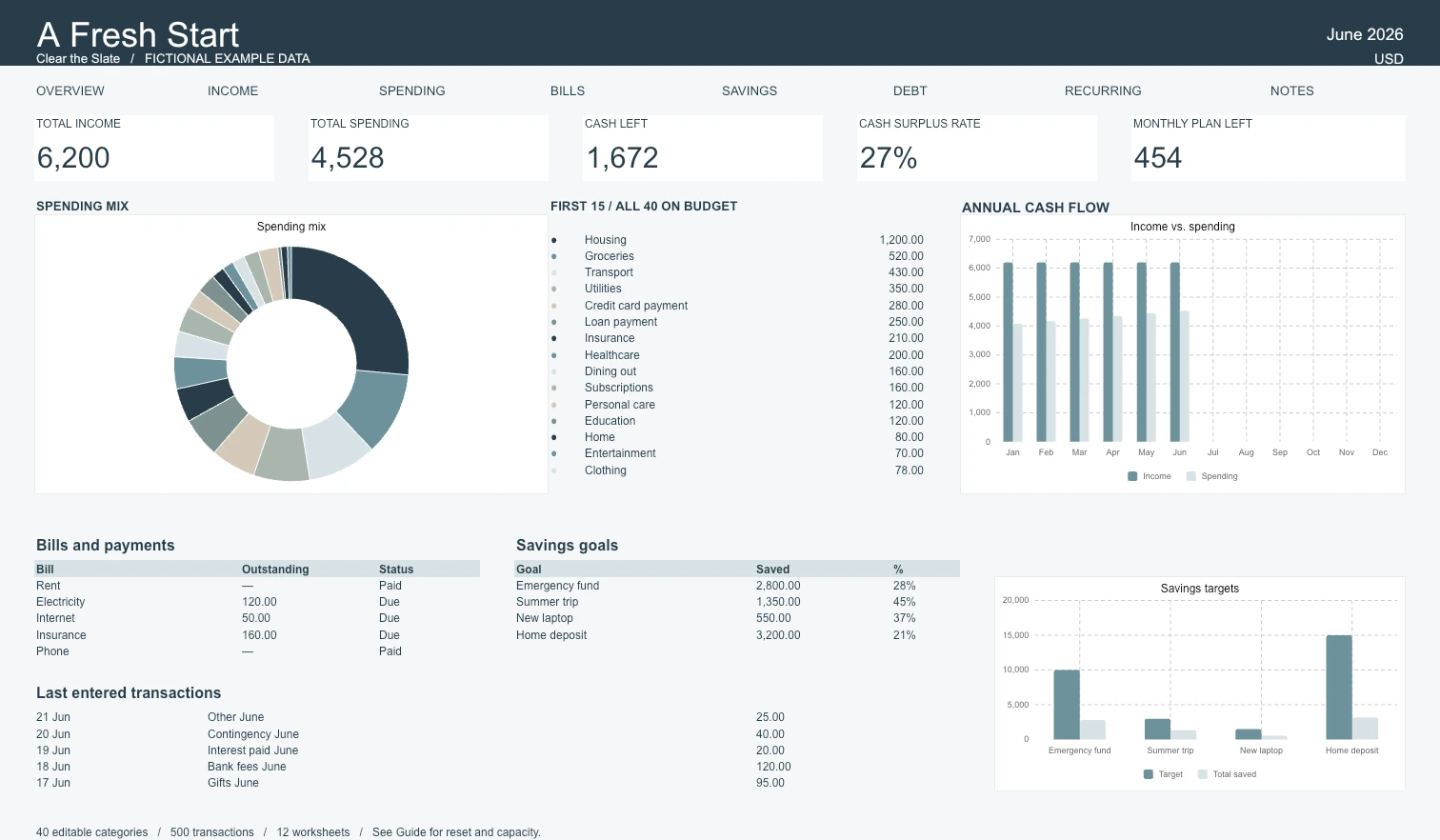This screenshot has height=840, width=1440.
Task: Click the Bank fees June transaction
Action: tap(247, 767)
